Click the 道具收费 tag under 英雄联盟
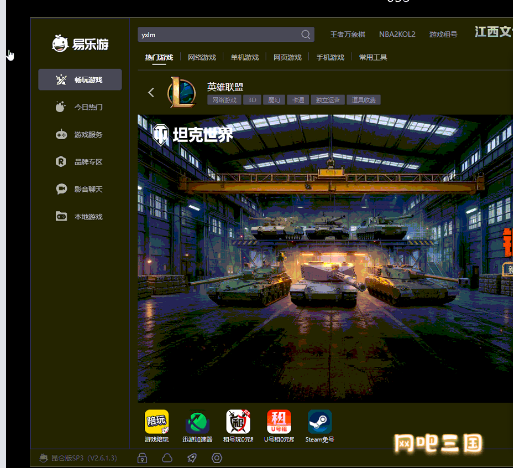This screenshot has width=513, height=468. tap(364, 100)
